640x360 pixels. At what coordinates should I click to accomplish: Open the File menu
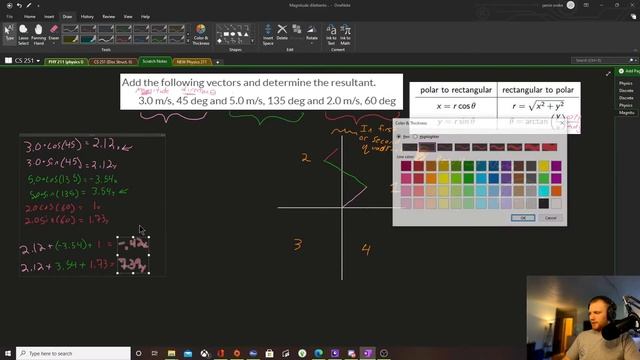tap(9, 17)
